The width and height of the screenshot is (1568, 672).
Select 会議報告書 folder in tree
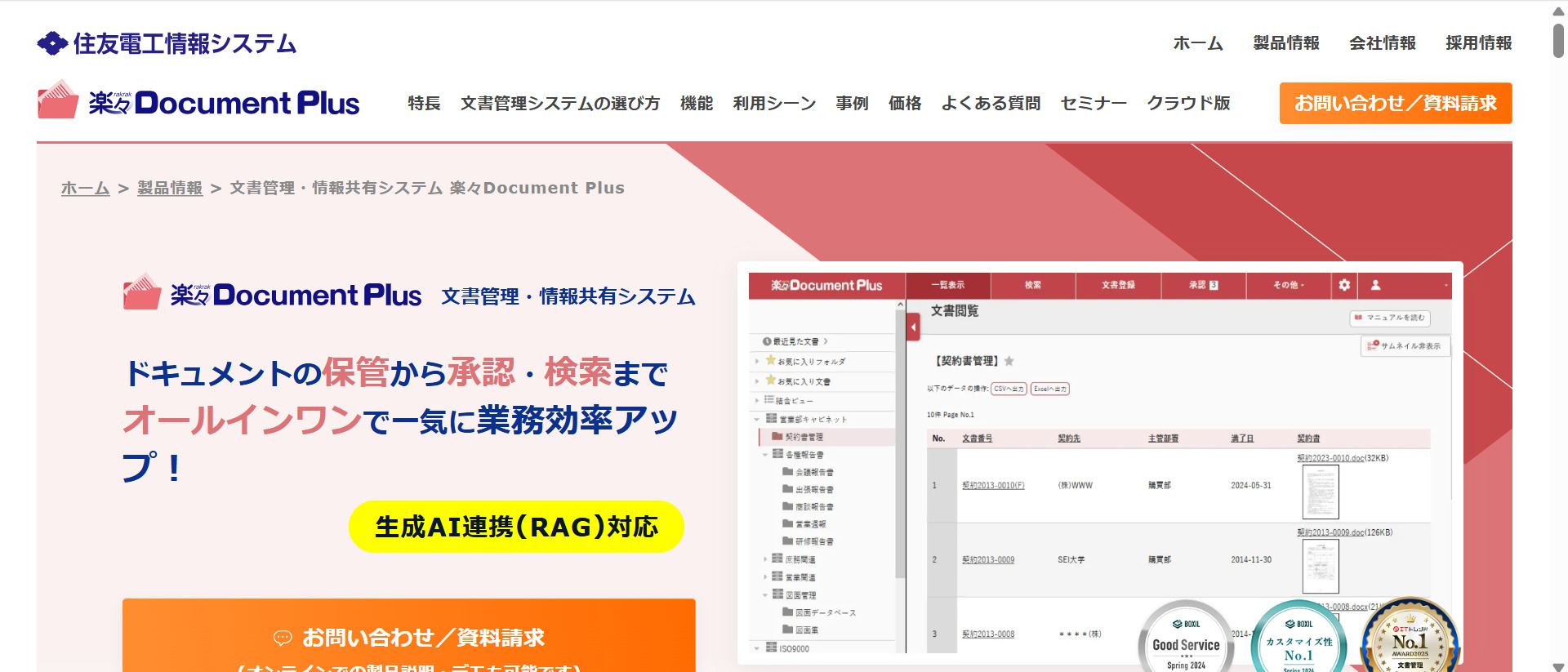click(808, 472)
